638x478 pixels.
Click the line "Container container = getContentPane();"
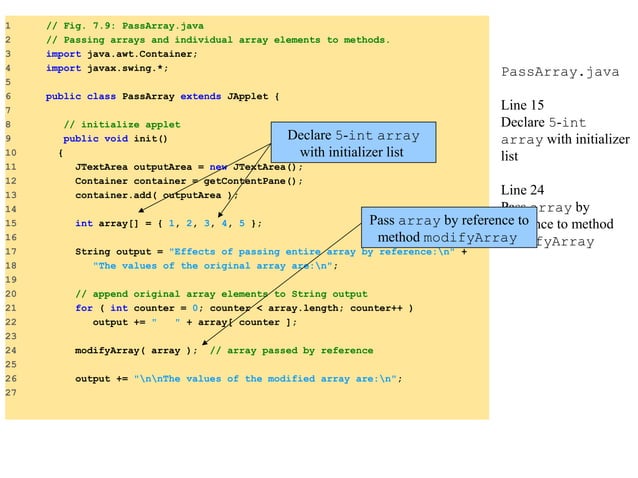[189, 181]
